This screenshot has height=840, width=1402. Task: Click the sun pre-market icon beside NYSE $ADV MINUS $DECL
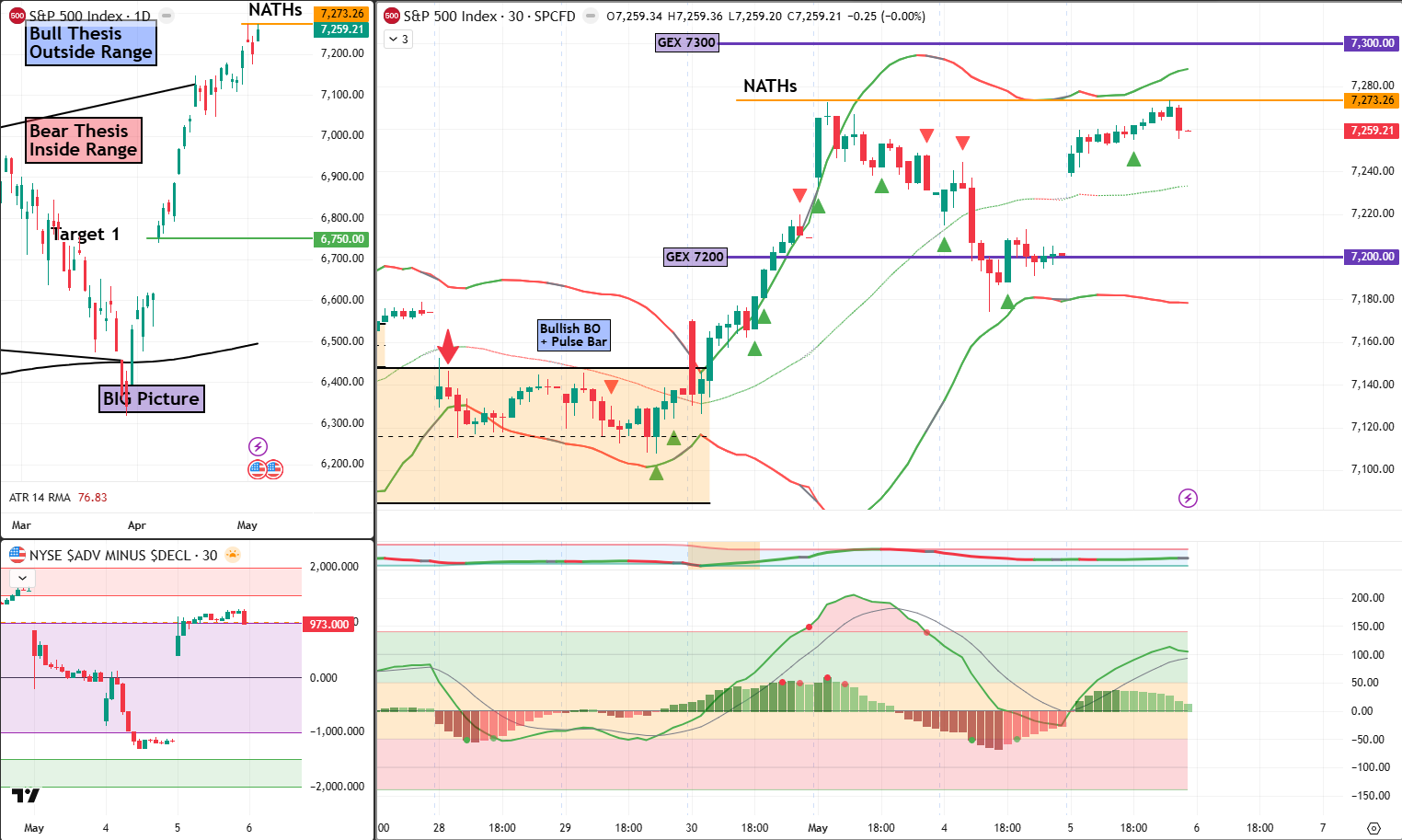(232, 555)
